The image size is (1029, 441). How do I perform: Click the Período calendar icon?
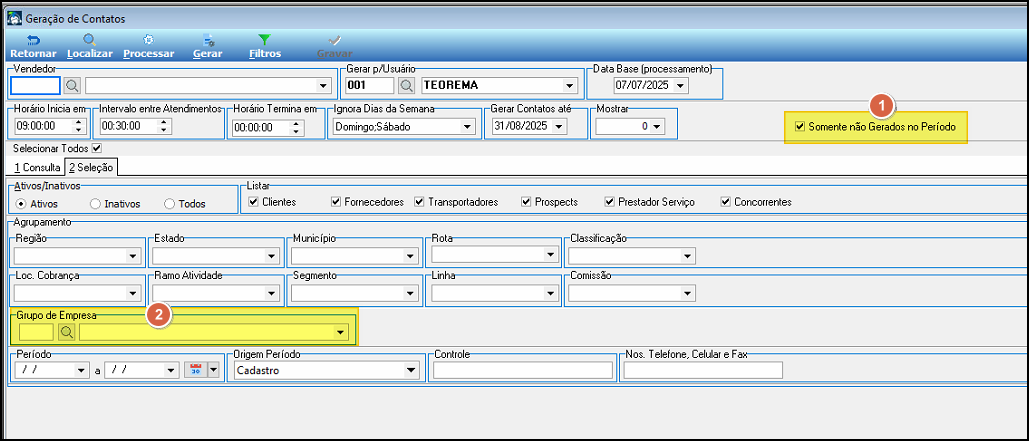(195, 370)
